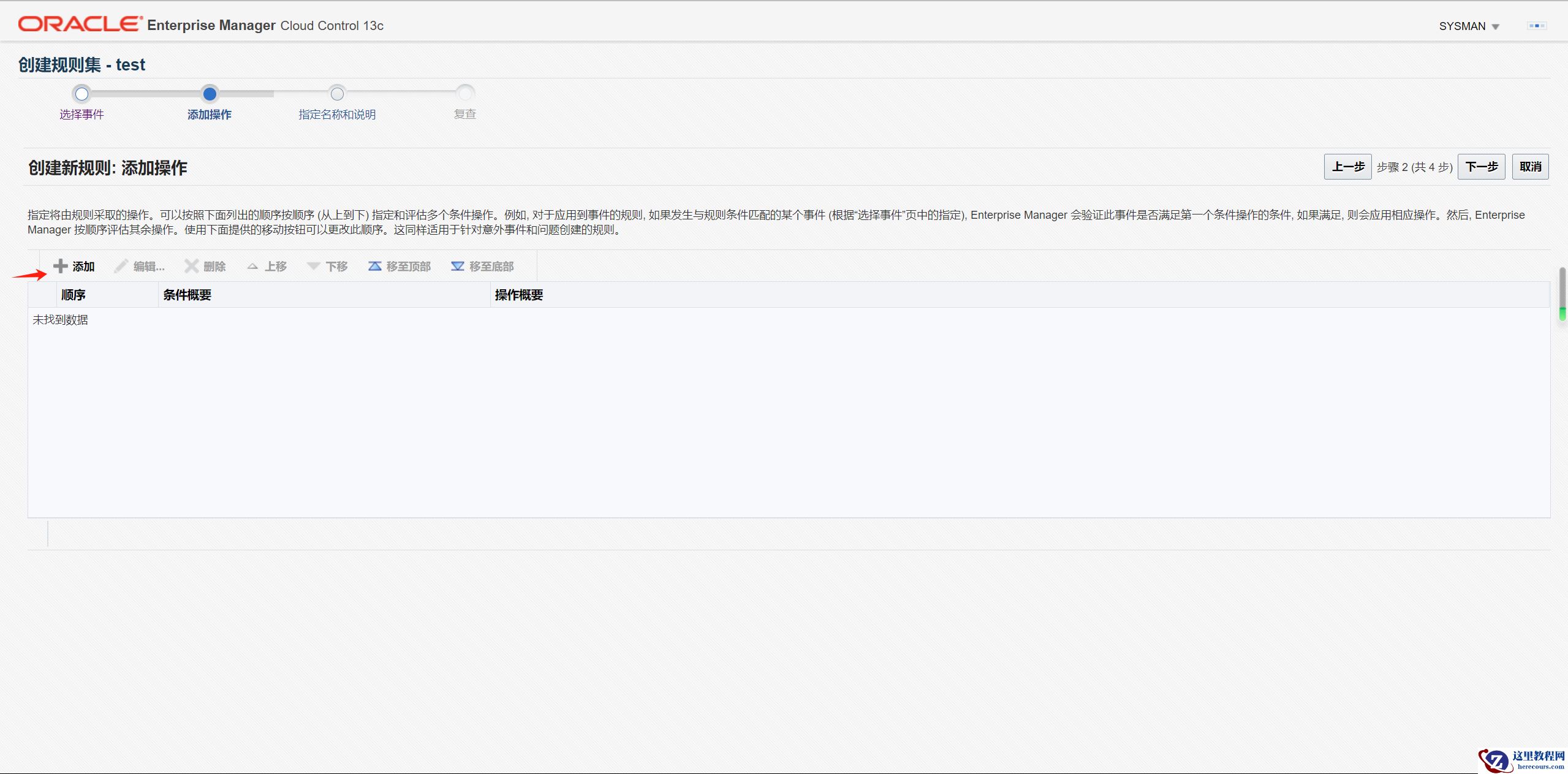Go to the 选择事件 train step
This screenshot has height=774, width=1568.
pyautogui.click(x=81, y=94)
